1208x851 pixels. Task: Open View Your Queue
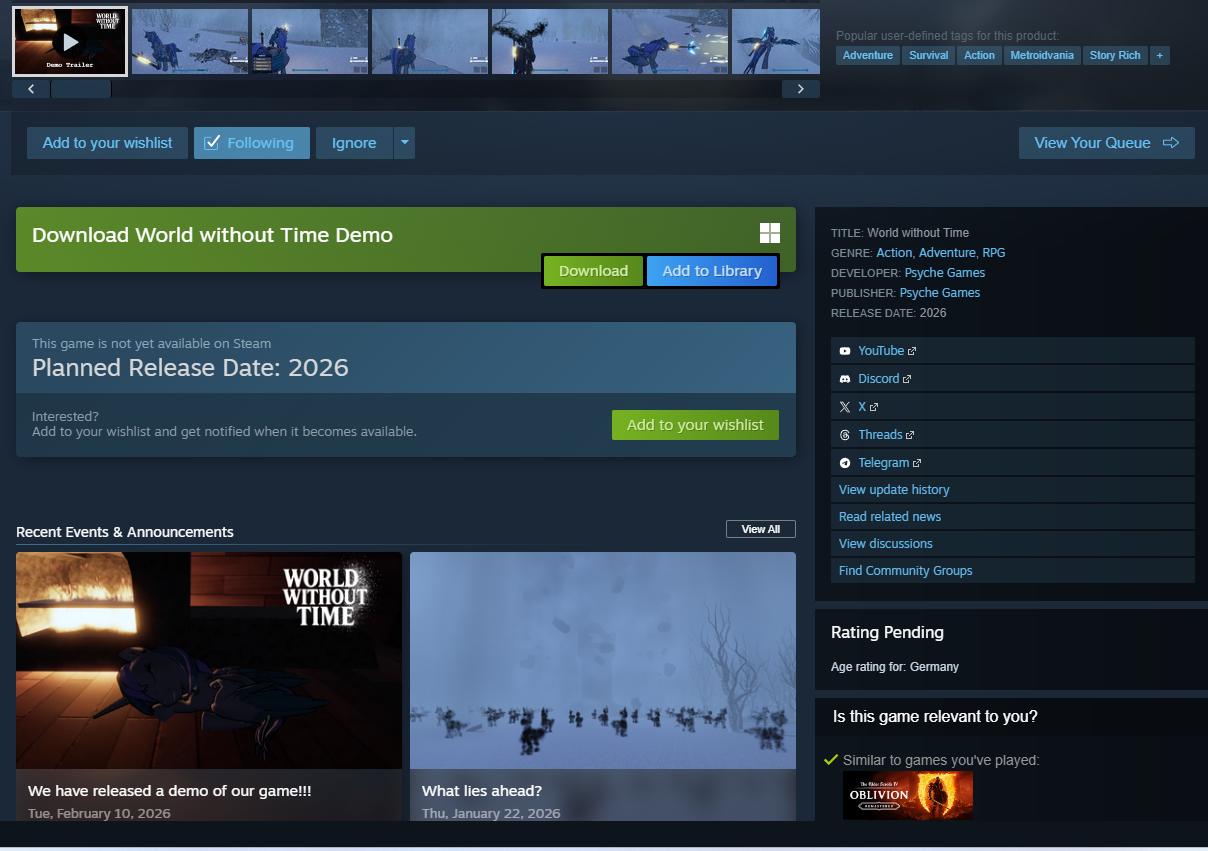click(1107, 143)
